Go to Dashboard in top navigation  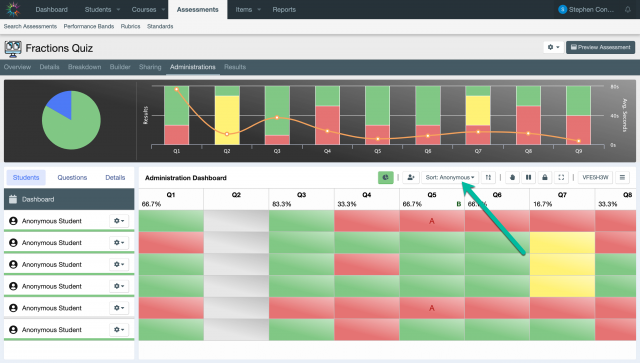[x=51, y=9]
